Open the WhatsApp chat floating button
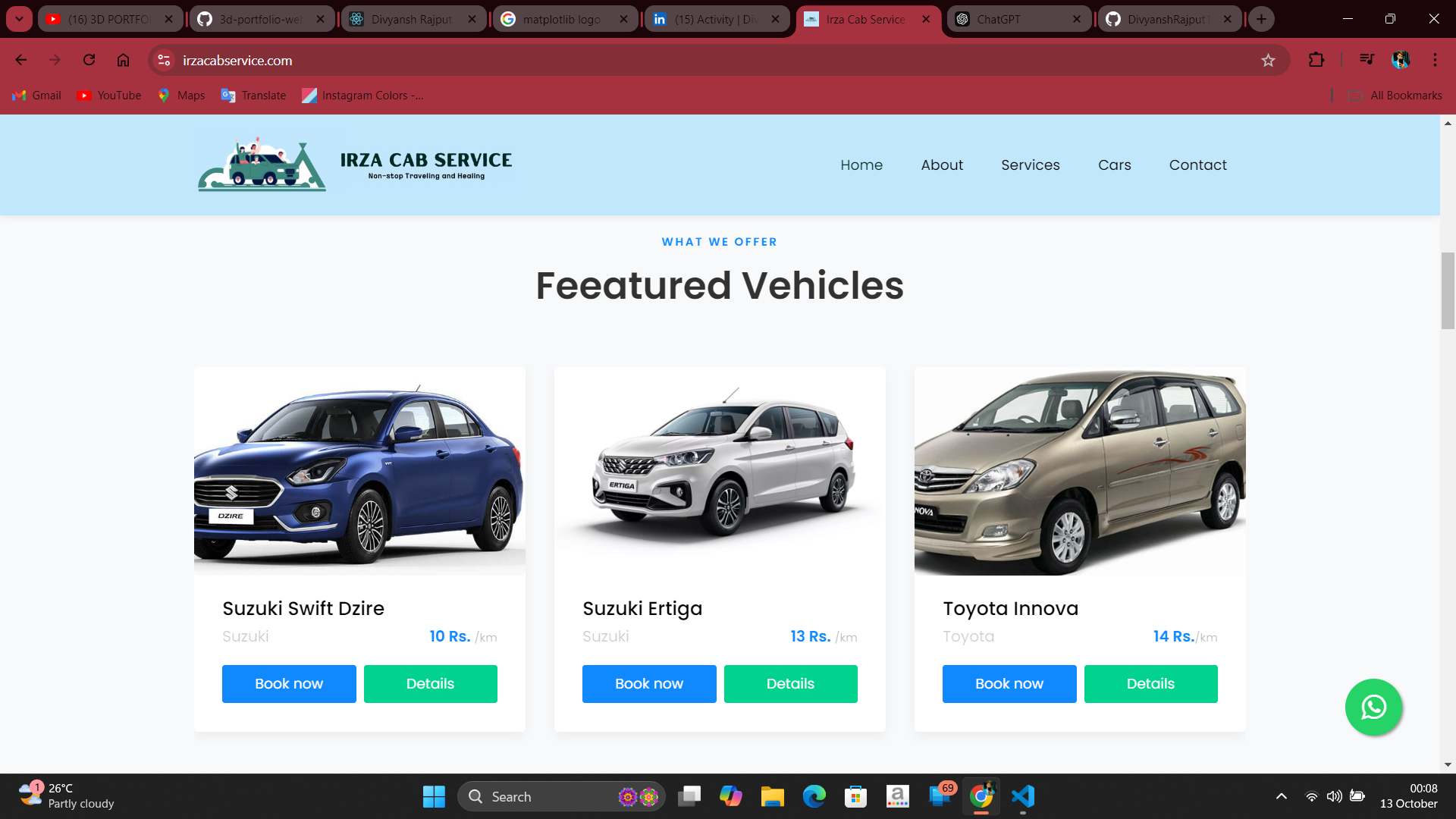1456x819 pixels. [1373, 707]
